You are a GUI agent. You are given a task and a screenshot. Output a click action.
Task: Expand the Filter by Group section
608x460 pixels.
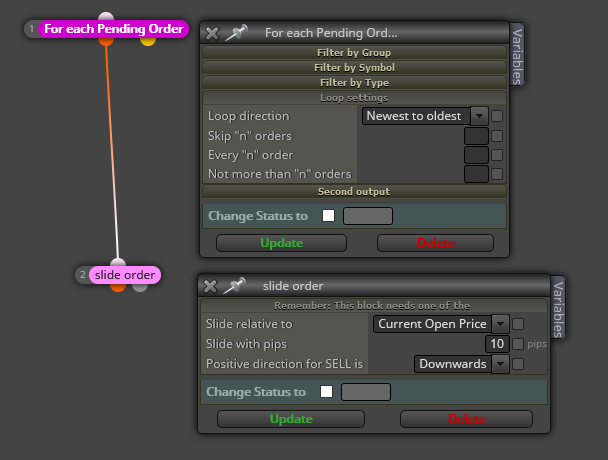tap(354, 52)
